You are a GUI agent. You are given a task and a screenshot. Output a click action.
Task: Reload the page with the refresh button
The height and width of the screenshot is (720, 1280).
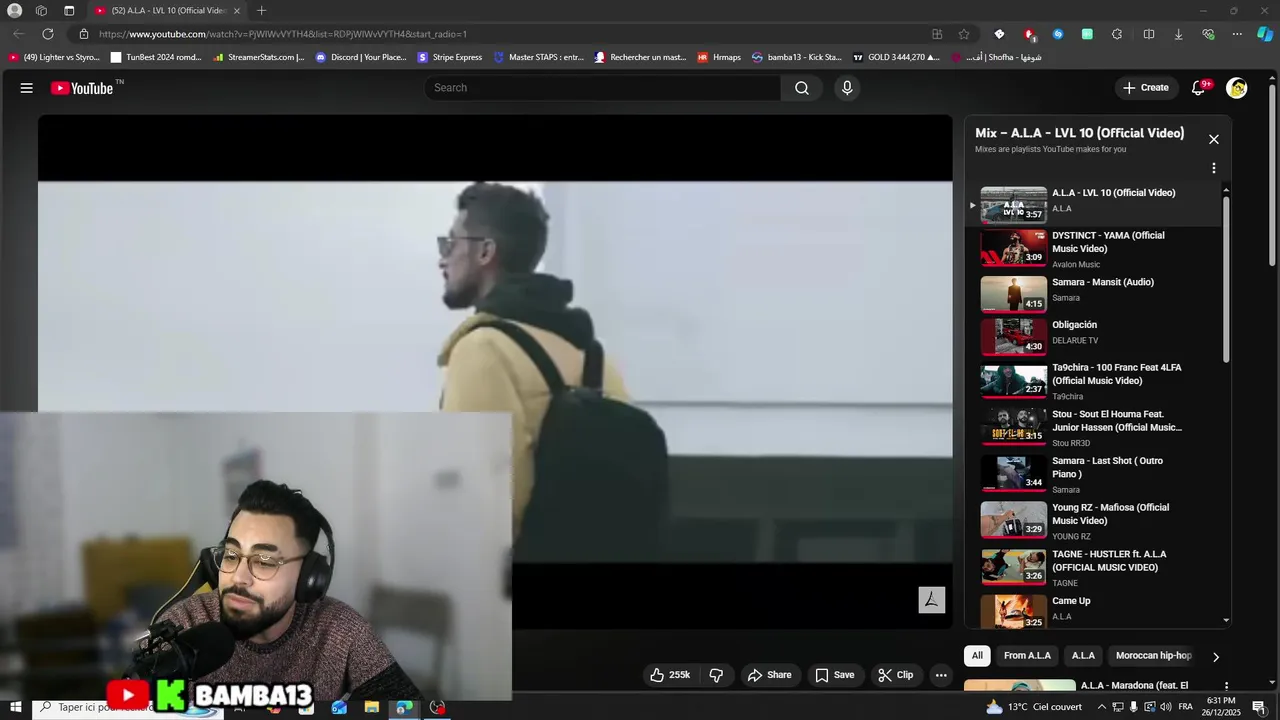tap(48, 34)
